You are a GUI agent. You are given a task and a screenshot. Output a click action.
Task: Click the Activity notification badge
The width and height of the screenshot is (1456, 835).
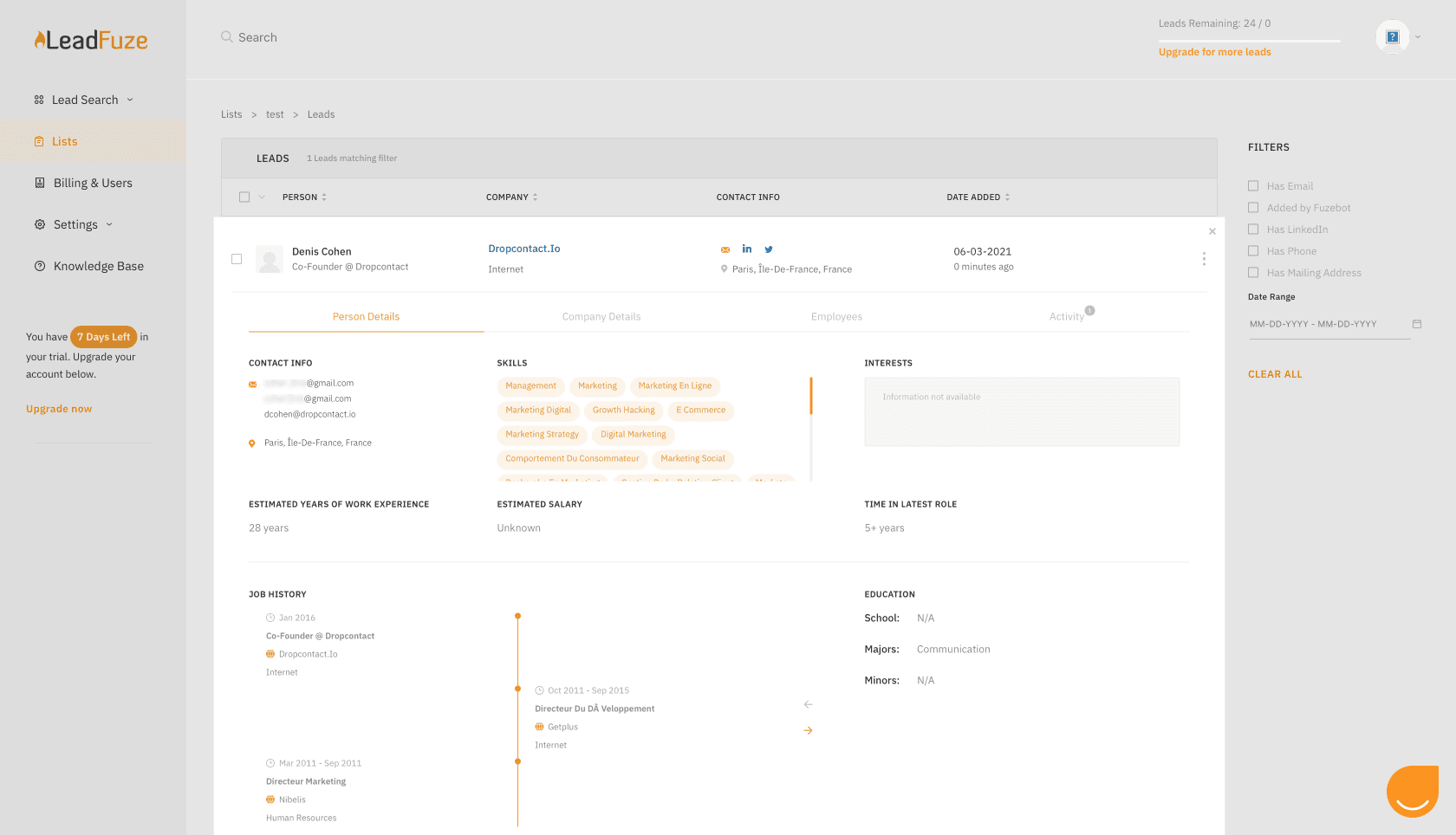tap(1090, 310)
